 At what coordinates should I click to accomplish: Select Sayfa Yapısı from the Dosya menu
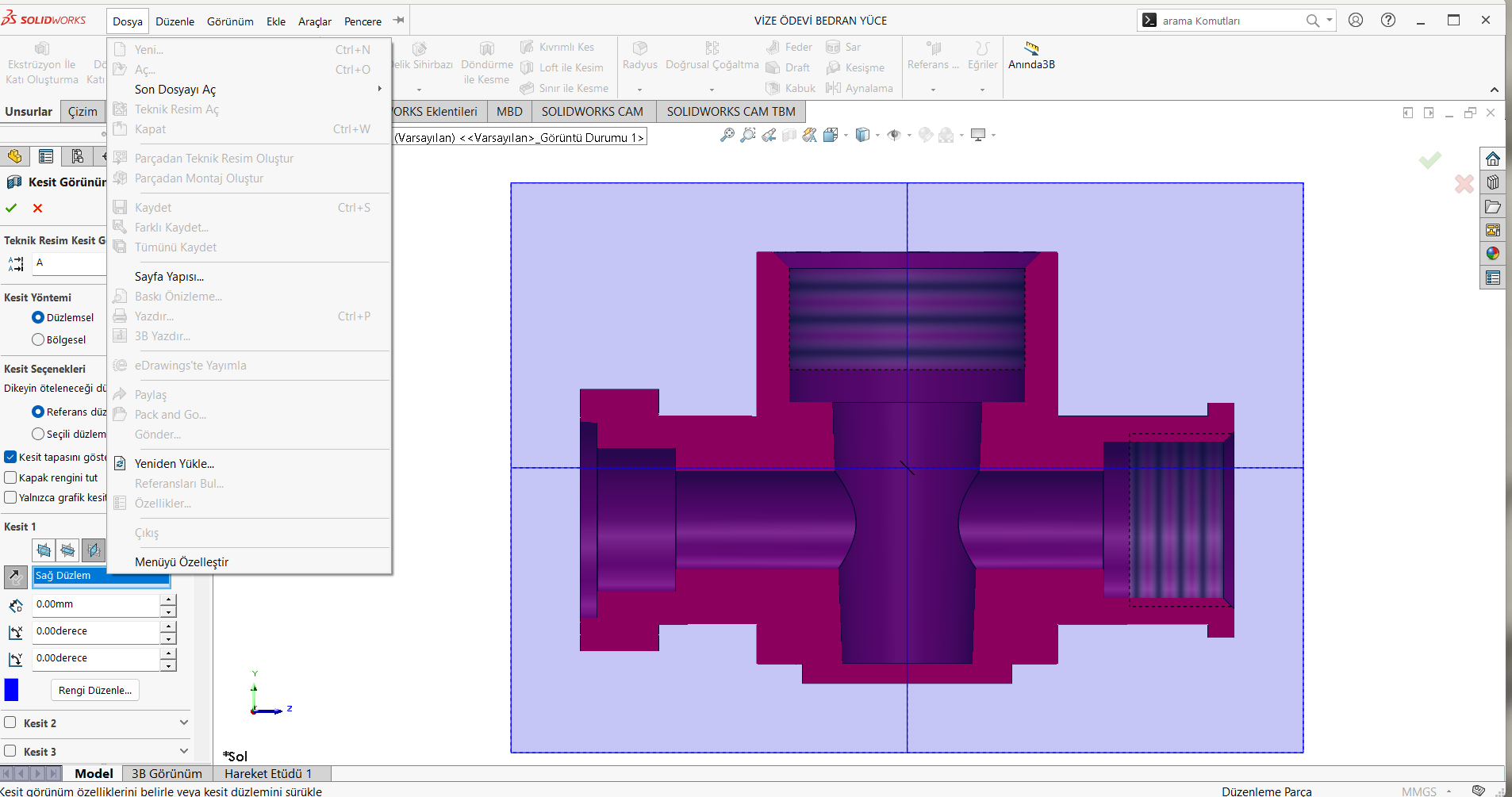click(x=169, y=277)
